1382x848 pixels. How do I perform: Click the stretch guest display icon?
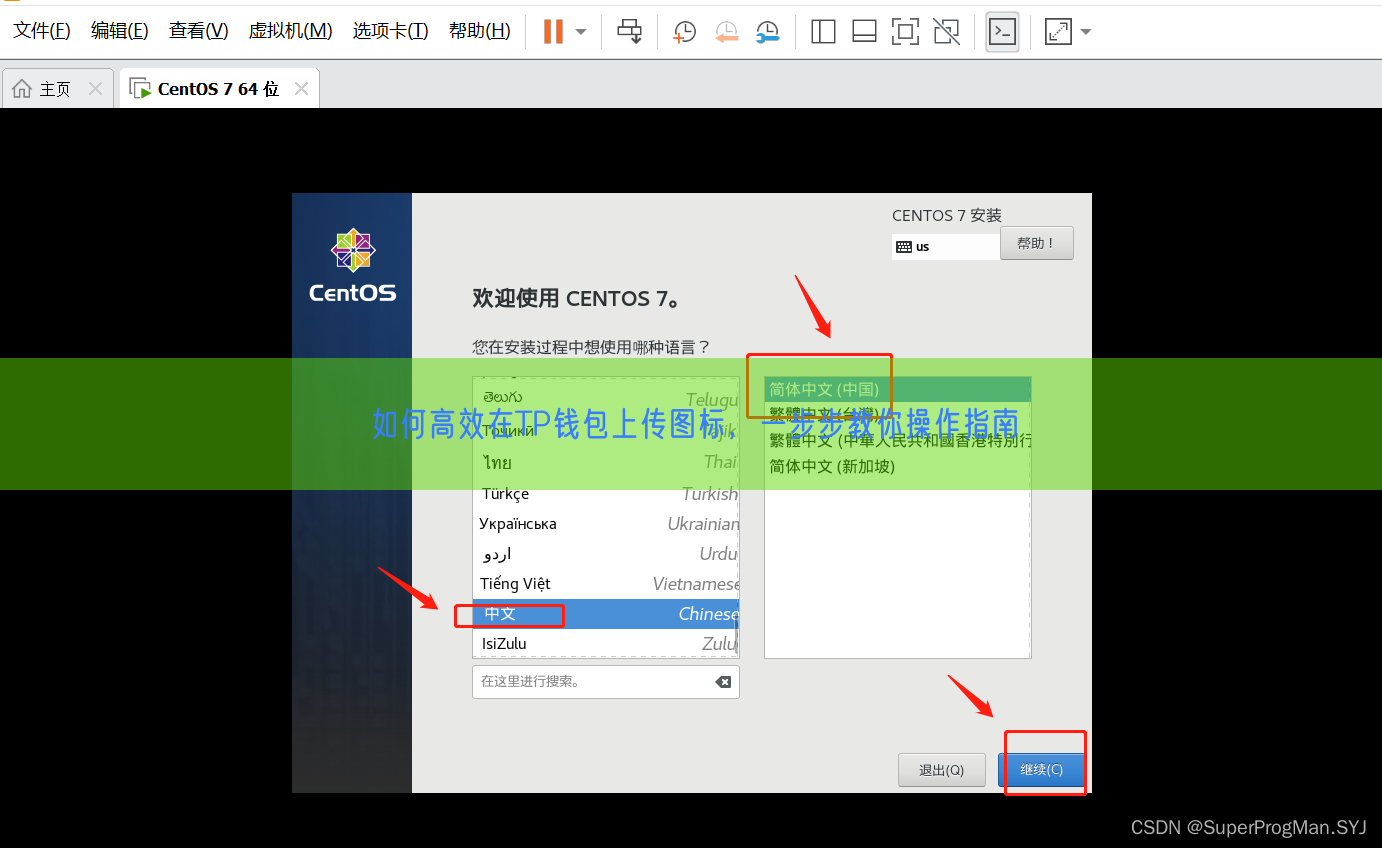pos(1058,32)
